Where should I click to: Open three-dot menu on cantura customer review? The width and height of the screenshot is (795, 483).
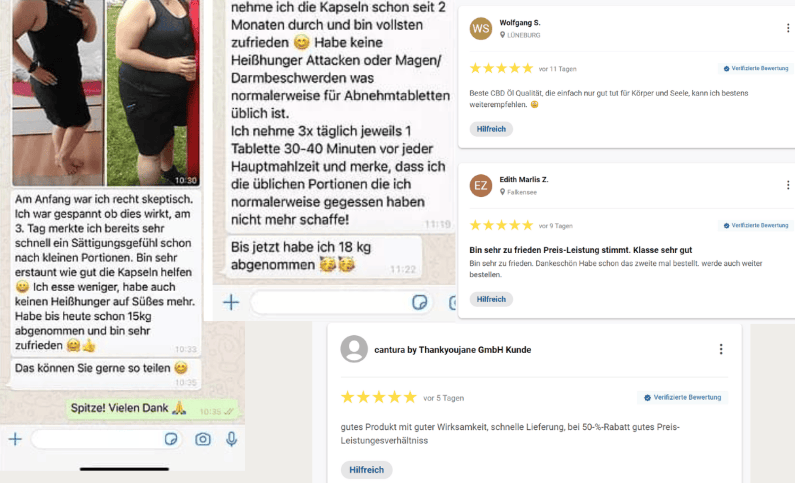pyautogui.click(x=721, y=349)
